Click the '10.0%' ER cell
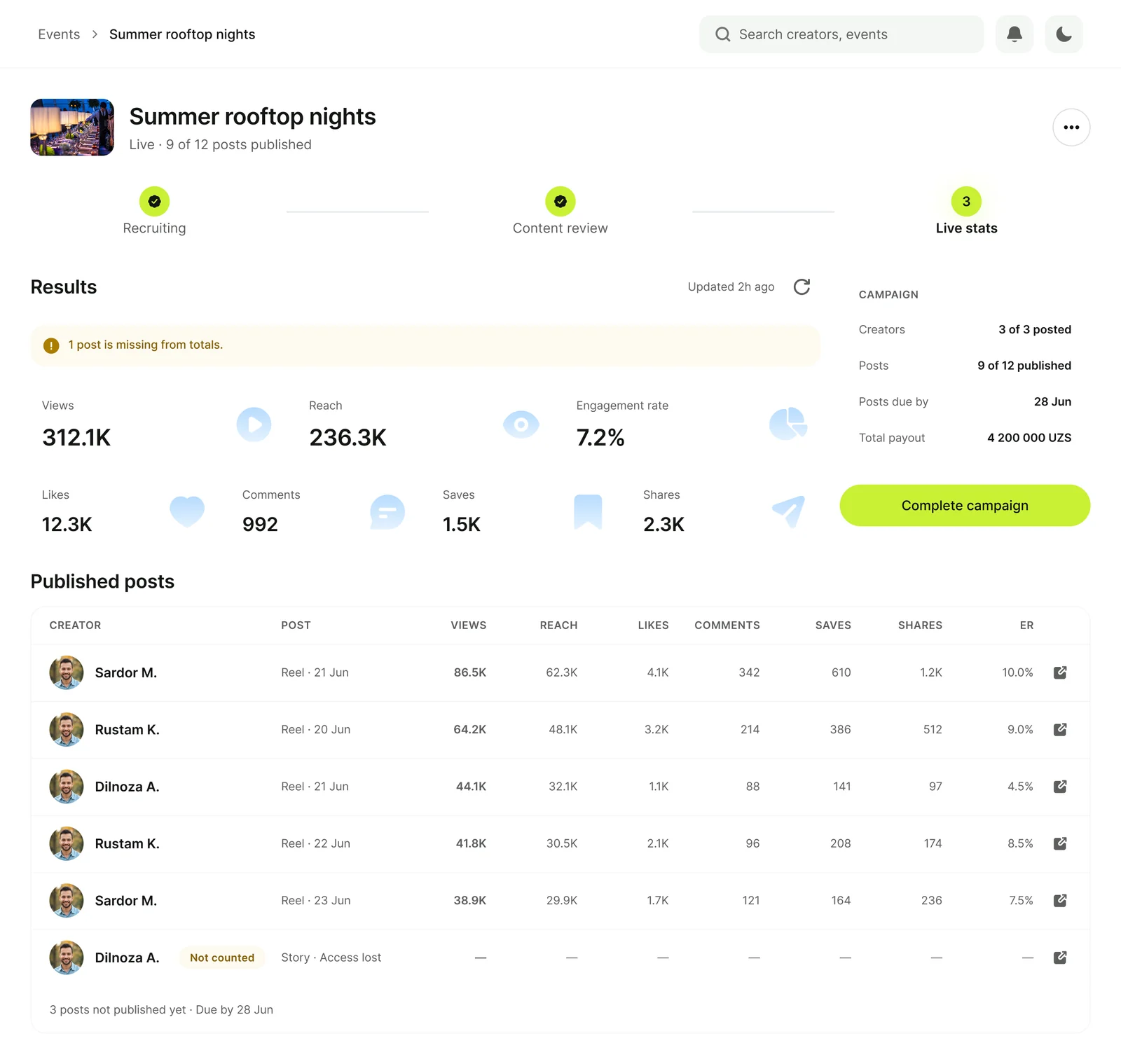1121x1064 pixels. tap(1017, 672)
